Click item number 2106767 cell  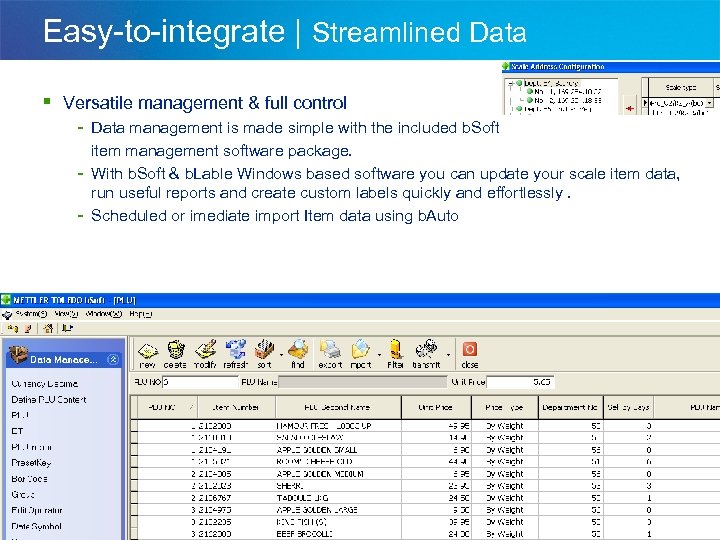(237, 498)
